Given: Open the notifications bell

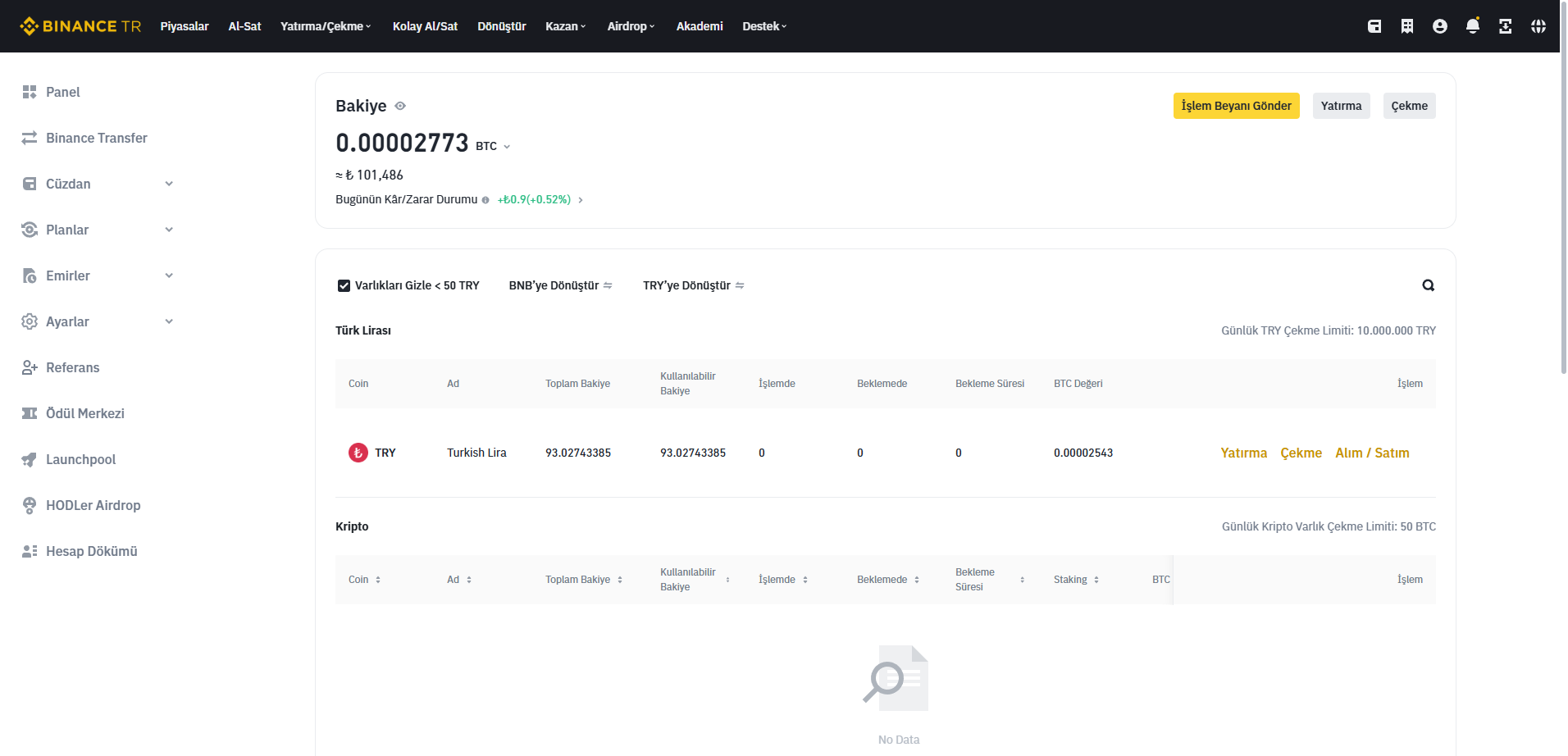Looking at the screenshot, I should 1473,26.
